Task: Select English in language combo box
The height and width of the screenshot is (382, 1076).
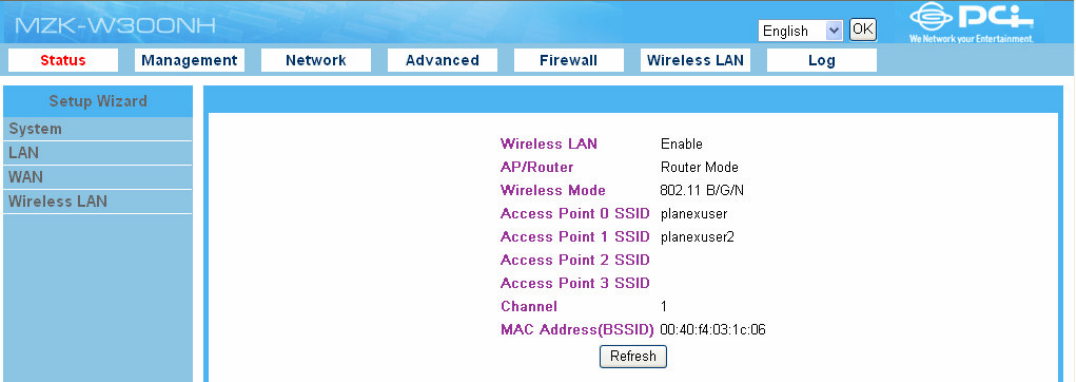Action: [x=800, y=31]
